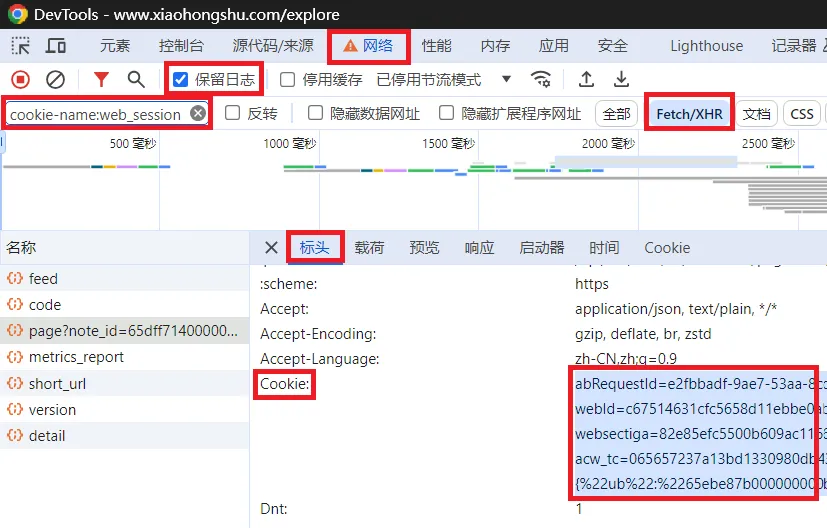Click the Accept-Encoding: header name
The height and width of the screenshot is (528, 827).
[x=318, y=334]
